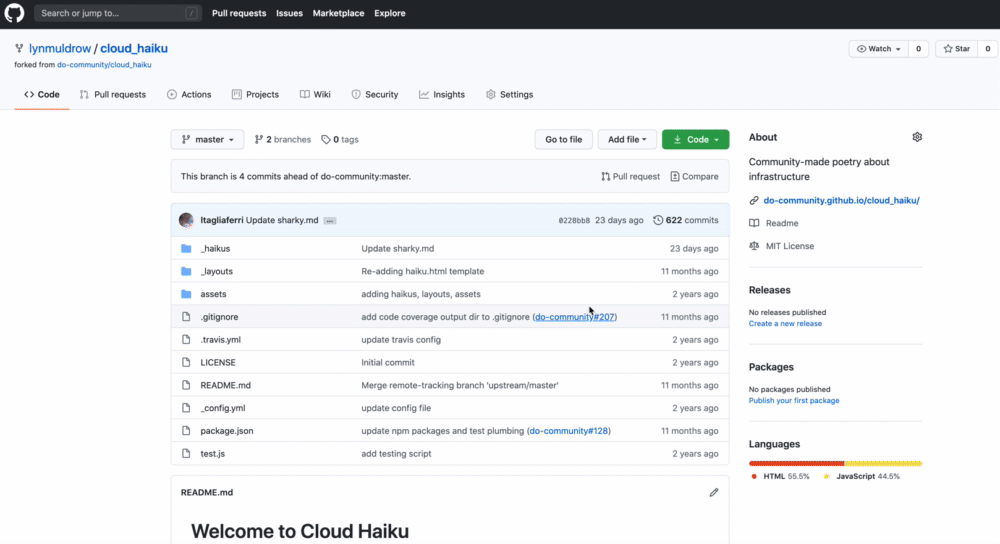Click the Readme book icon
The height and width of the screenshot is (544, 1000).
pos(754,223)
